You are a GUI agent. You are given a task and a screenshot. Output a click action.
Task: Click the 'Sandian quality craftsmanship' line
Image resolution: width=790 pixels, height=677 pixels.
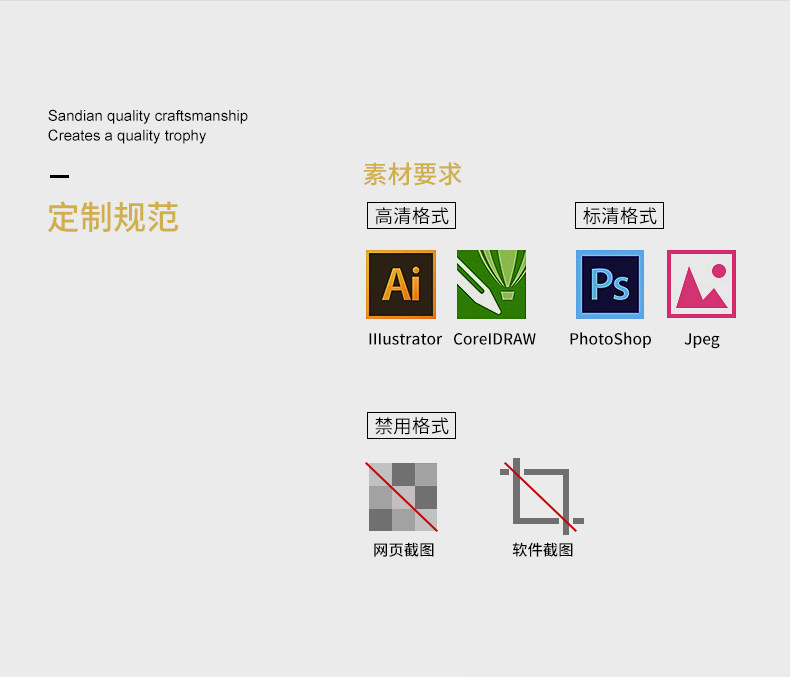point(148,116)
